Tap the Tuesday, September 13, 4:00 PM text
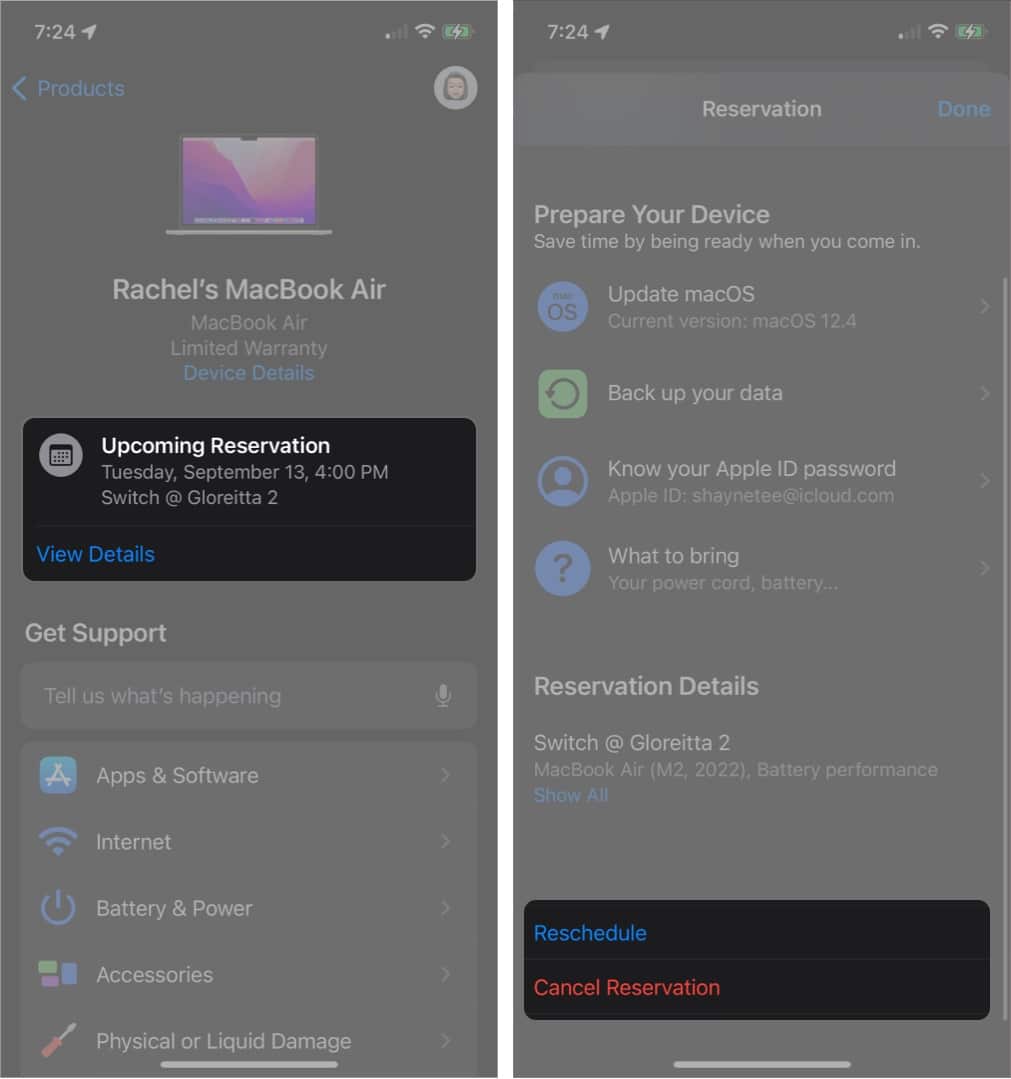The image size is (1011, 1079). [244, 472]
